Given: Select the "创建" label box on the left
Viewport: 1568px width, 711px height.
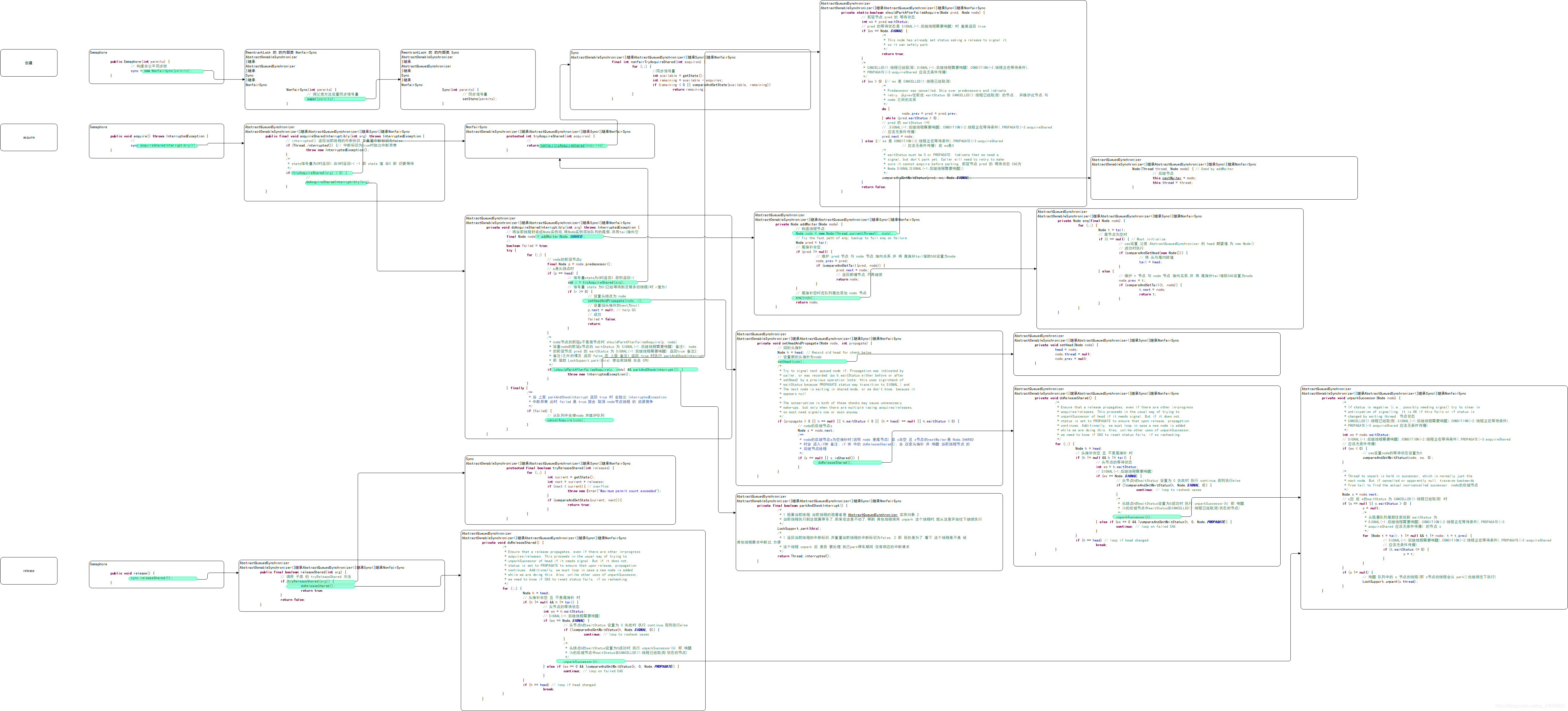Looking at the screenshot, I should point(29,63).
